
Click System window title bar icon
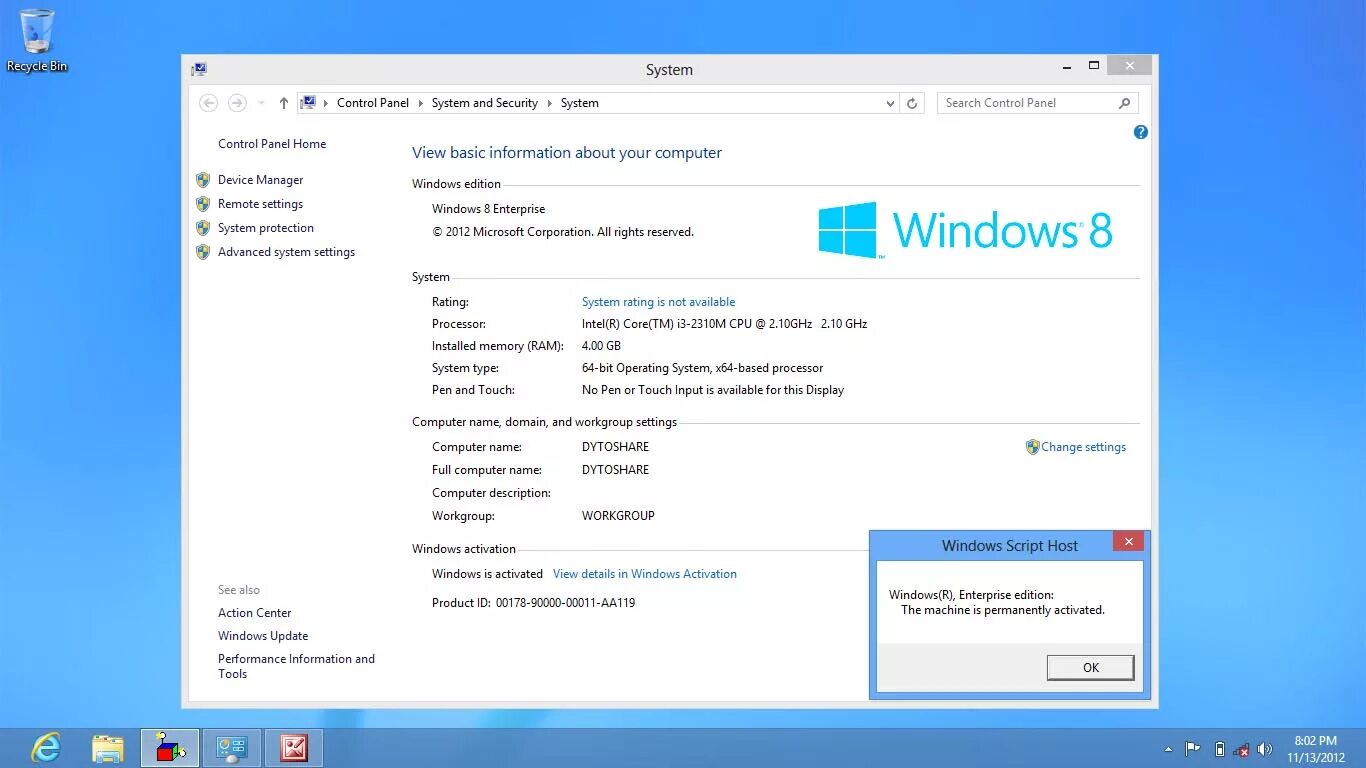(199, 69)
